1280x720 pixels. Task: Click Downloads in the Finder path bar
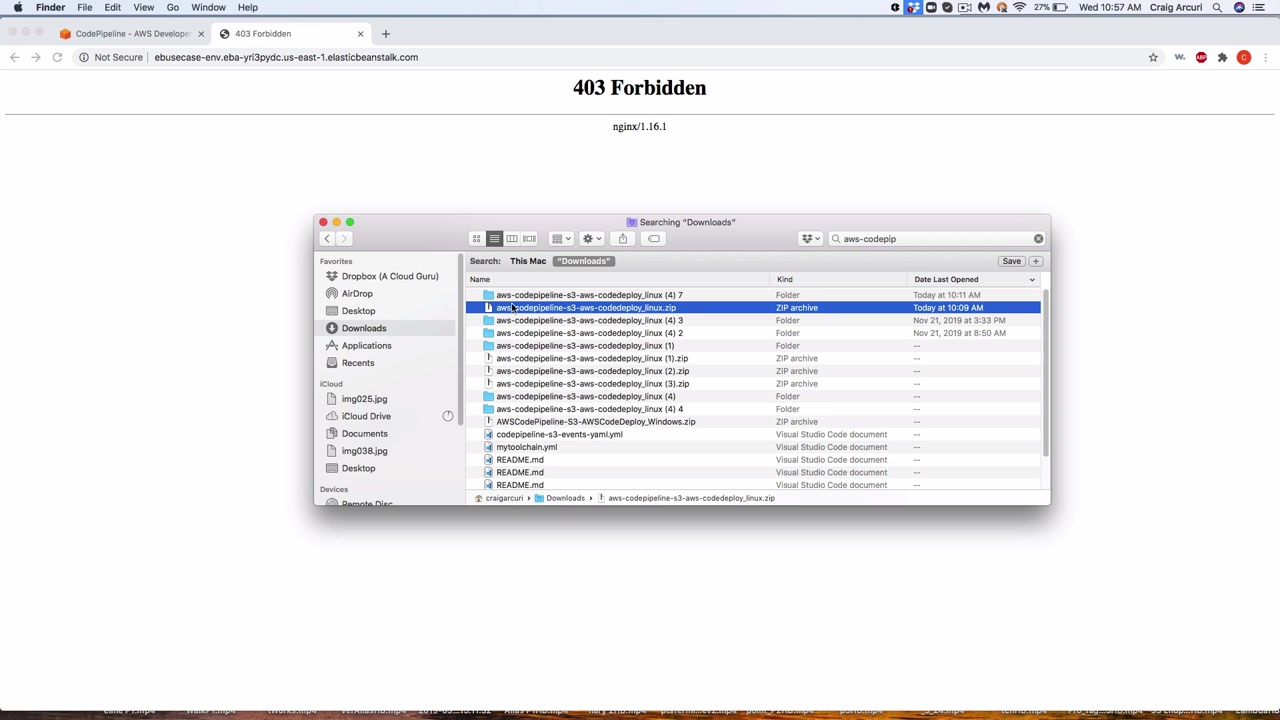[565, 498]
